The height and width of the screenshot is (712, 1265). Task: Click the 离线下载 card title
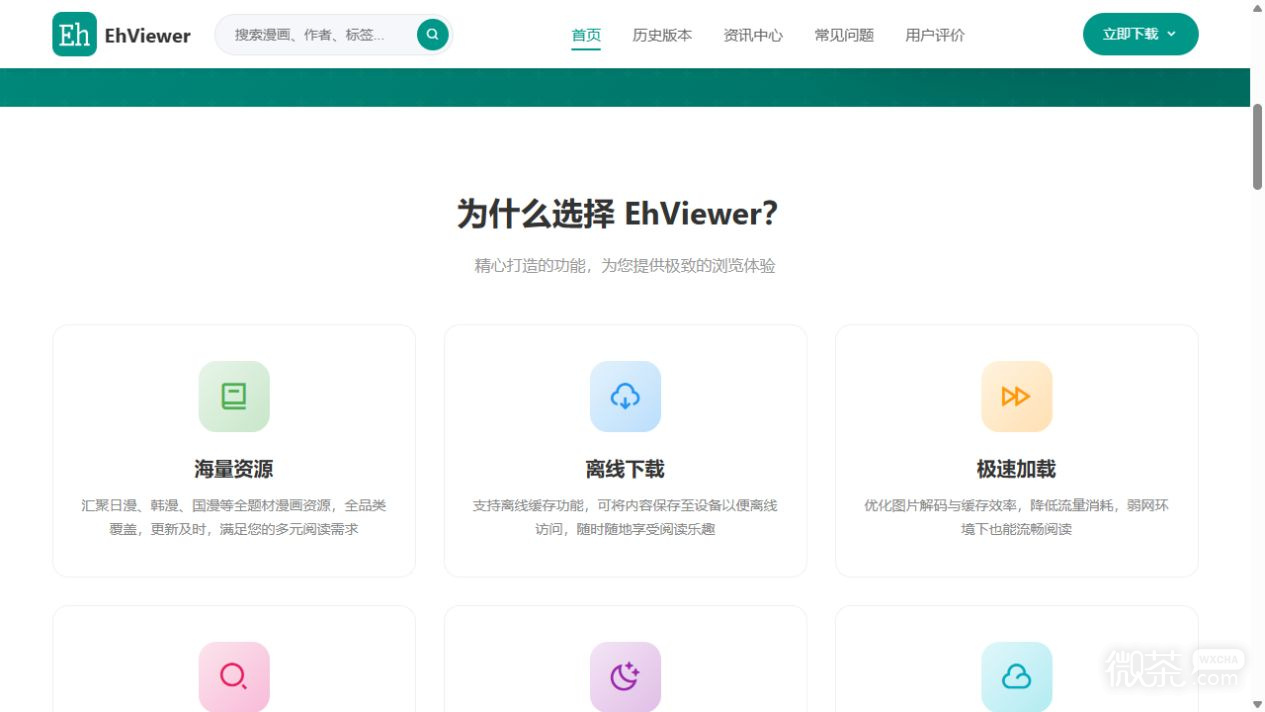tap(625, 469)
